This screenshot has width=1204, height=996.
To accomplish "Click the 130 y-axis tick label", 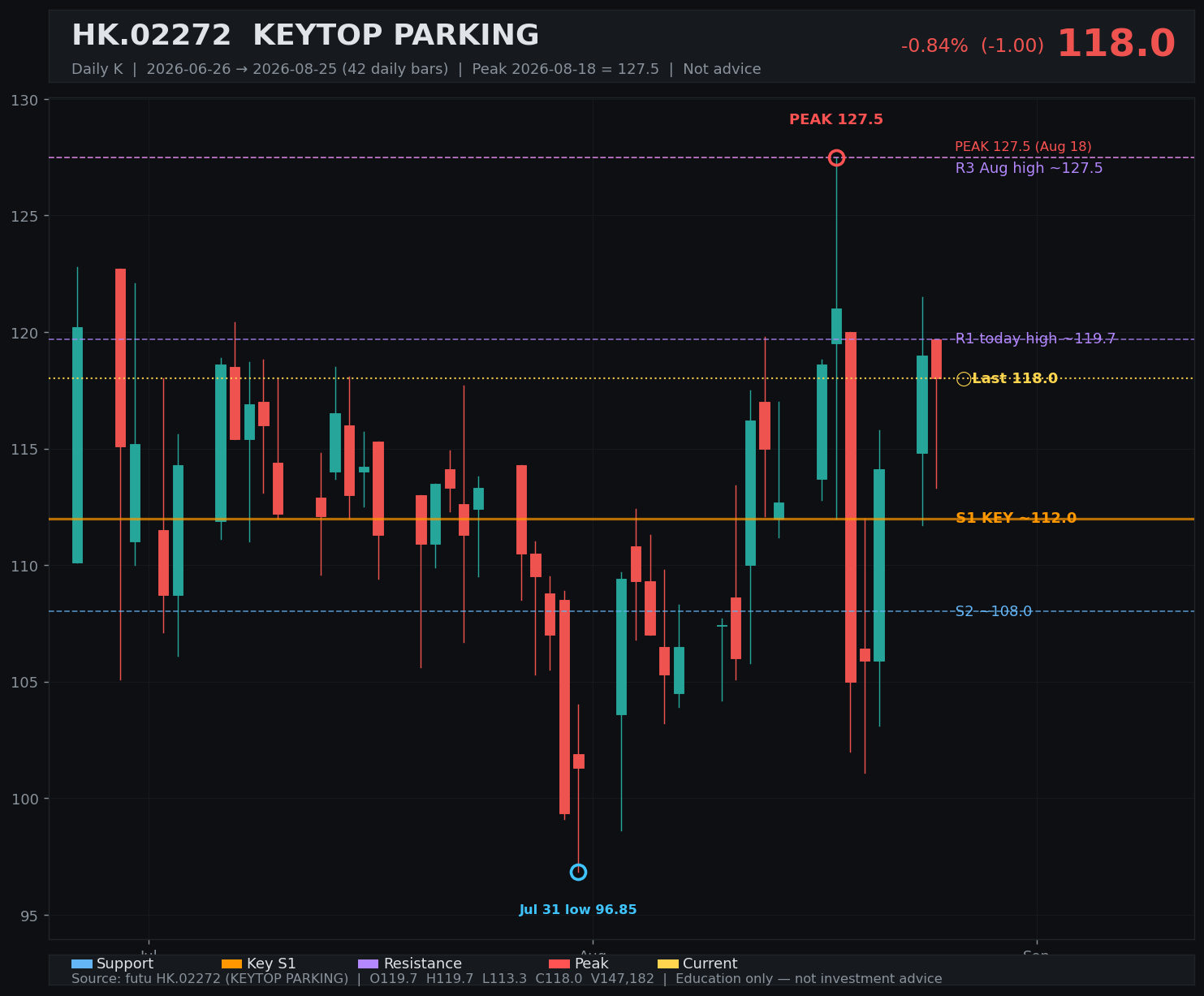I will click(25, 100).
